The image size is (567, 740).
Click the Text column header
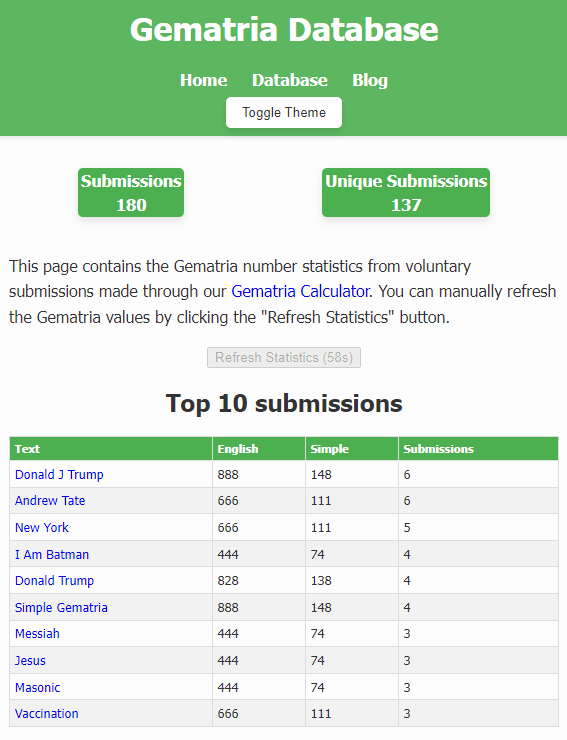(111, 448)
